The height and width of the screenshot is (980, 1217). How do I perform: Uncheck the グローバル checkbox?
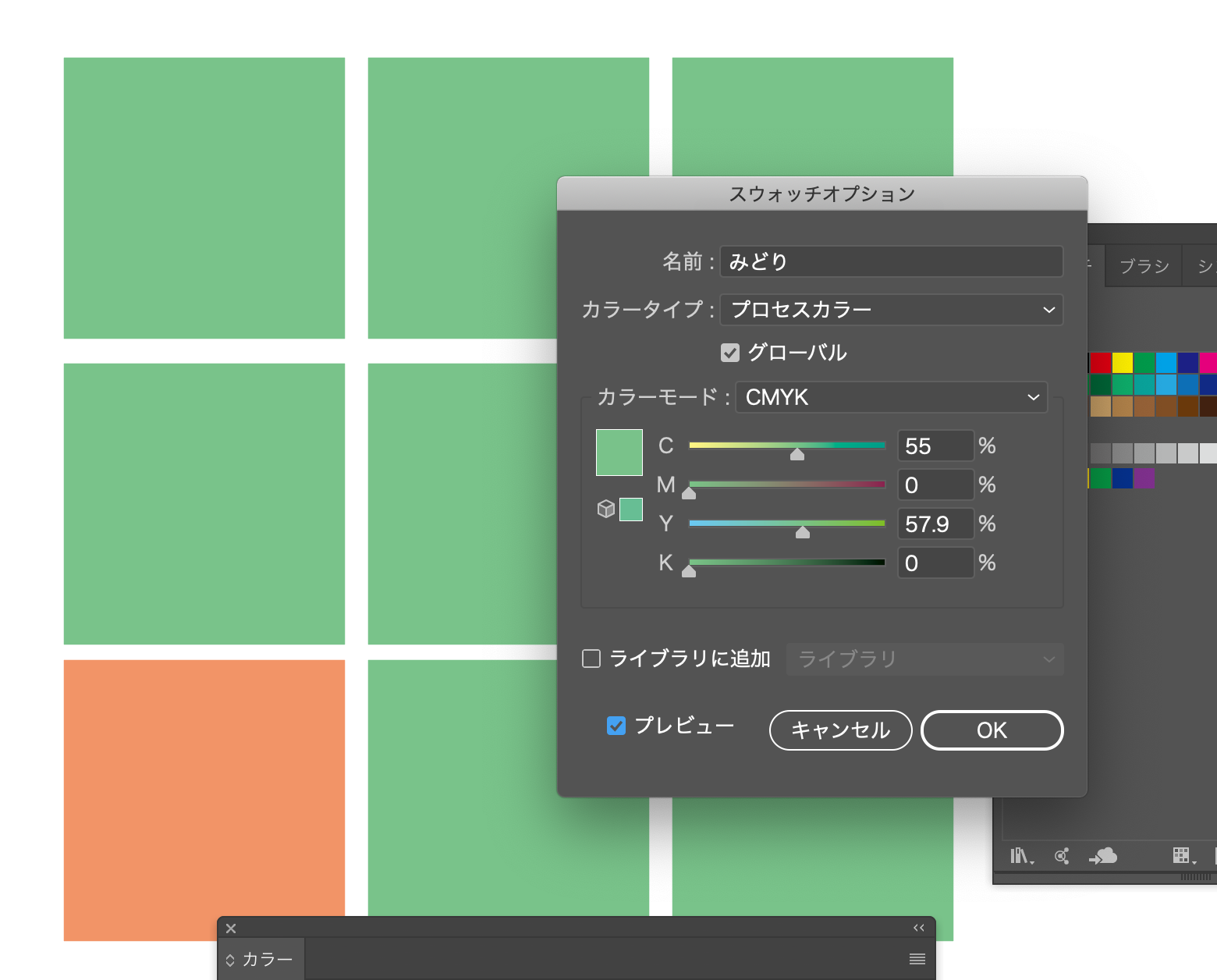(x=730, y=353)
